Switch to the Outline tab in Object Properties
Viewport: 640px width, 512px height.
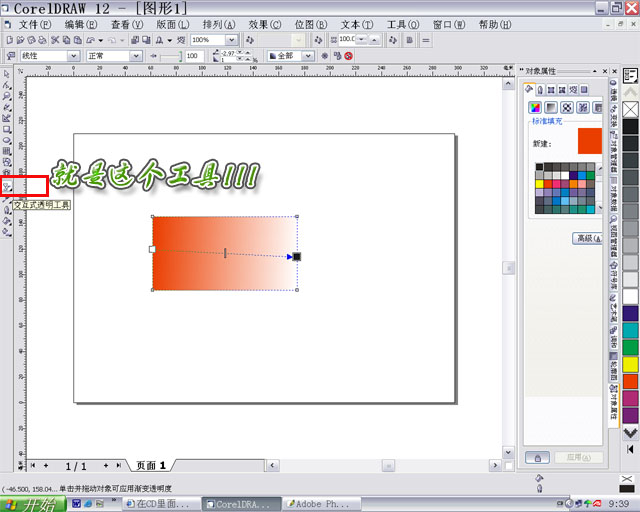540,89
